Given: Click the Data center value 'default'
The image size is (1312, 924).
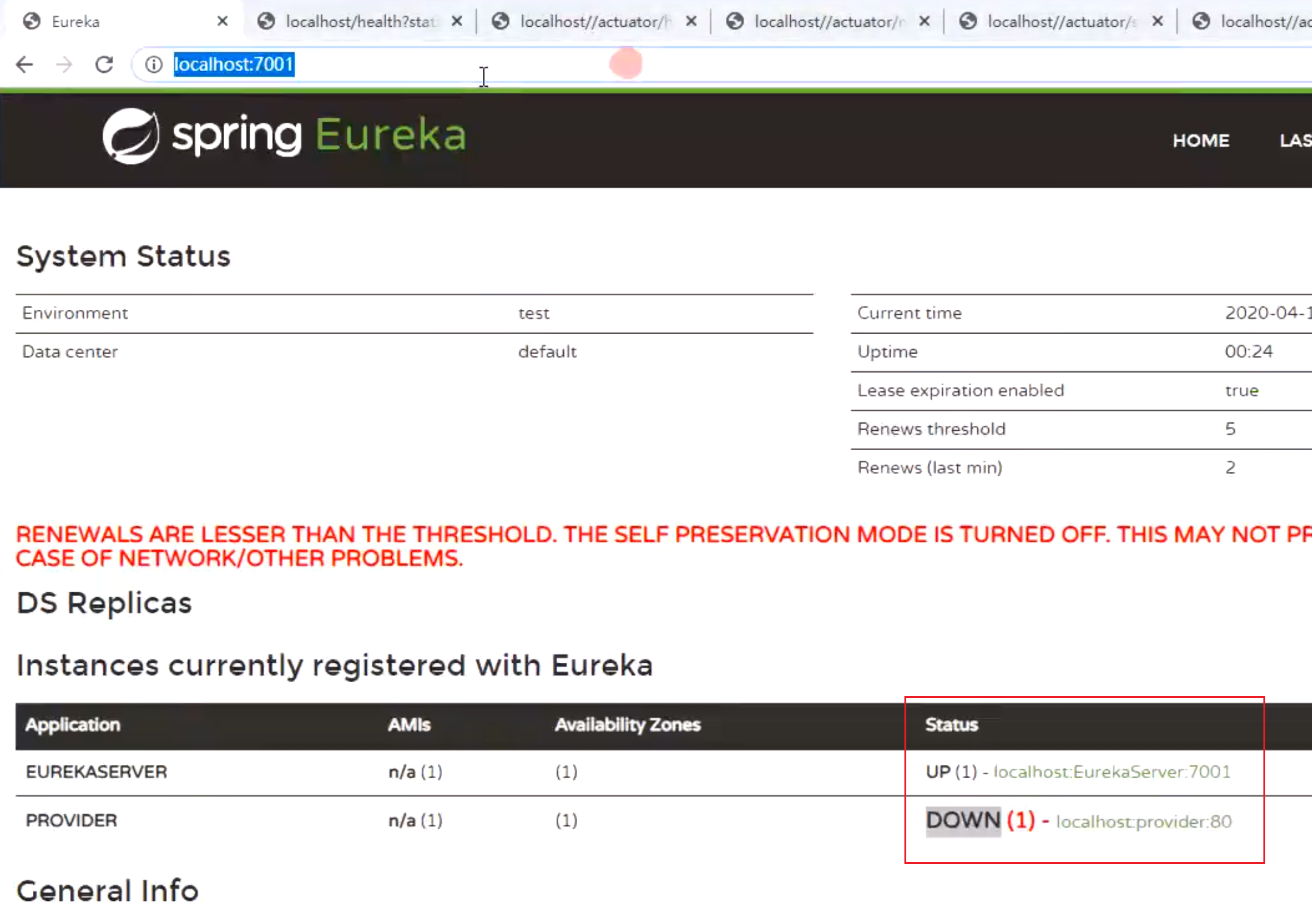Looking at the screenshot, I should (x=547, y=351).
